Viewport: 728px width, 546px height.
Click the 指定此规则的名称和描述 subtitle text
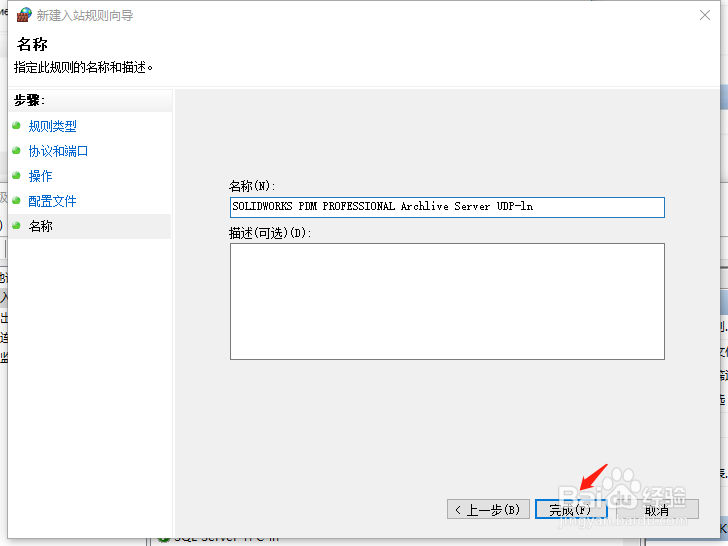84,67
